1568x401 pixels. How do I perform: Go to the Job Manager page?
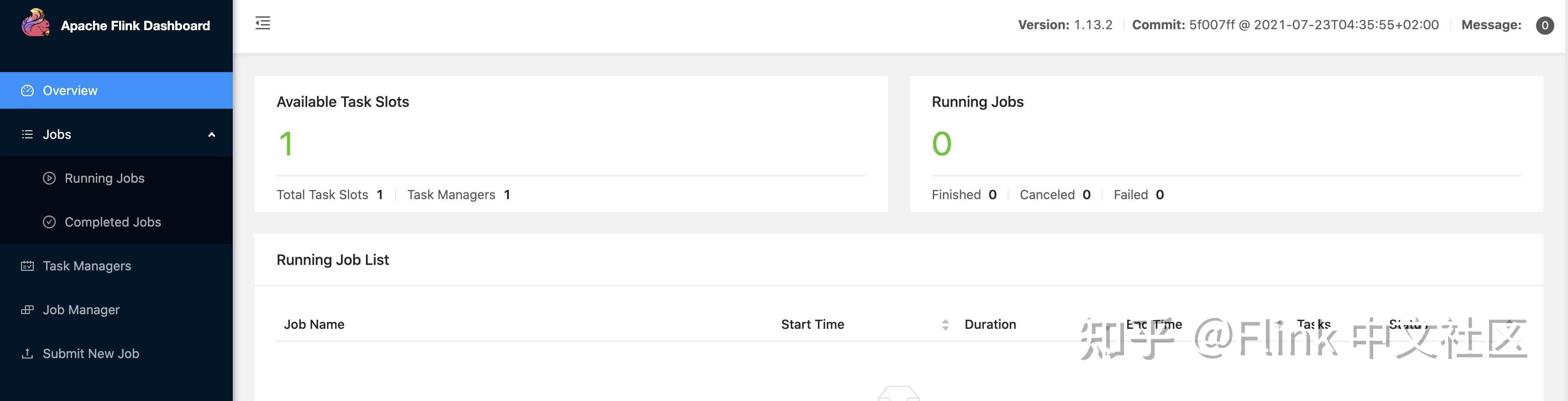81,310
